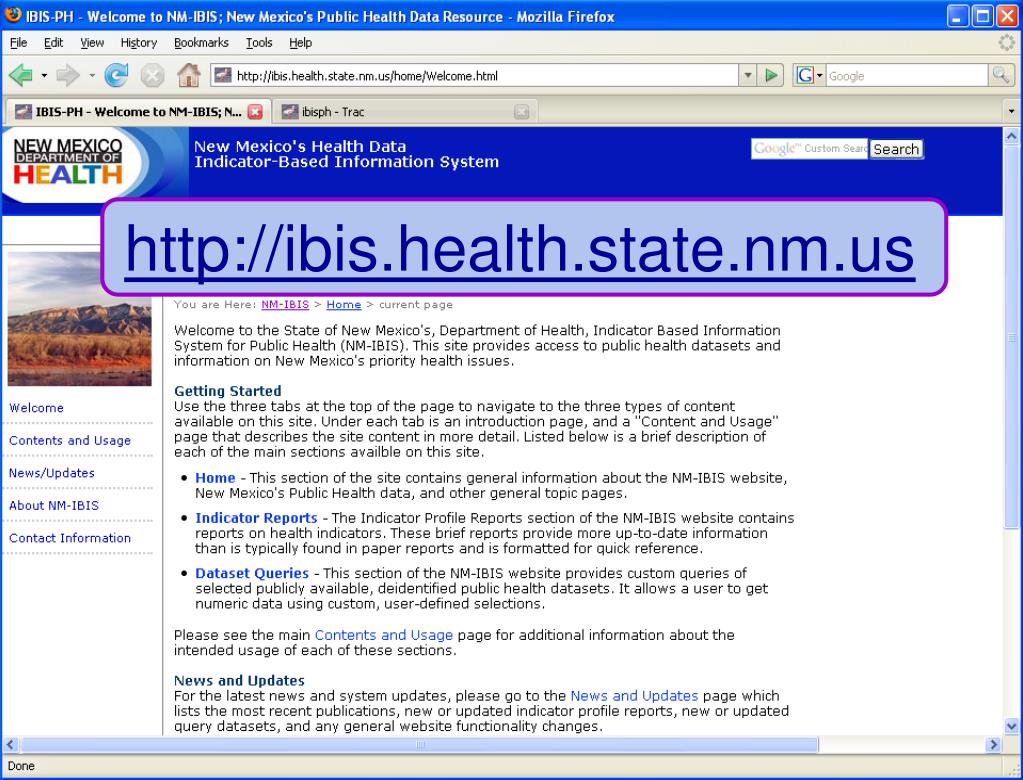
Task: Open the About NM-IBIS sidebar link
Action: pyautogui.click(x=54, y=505)
